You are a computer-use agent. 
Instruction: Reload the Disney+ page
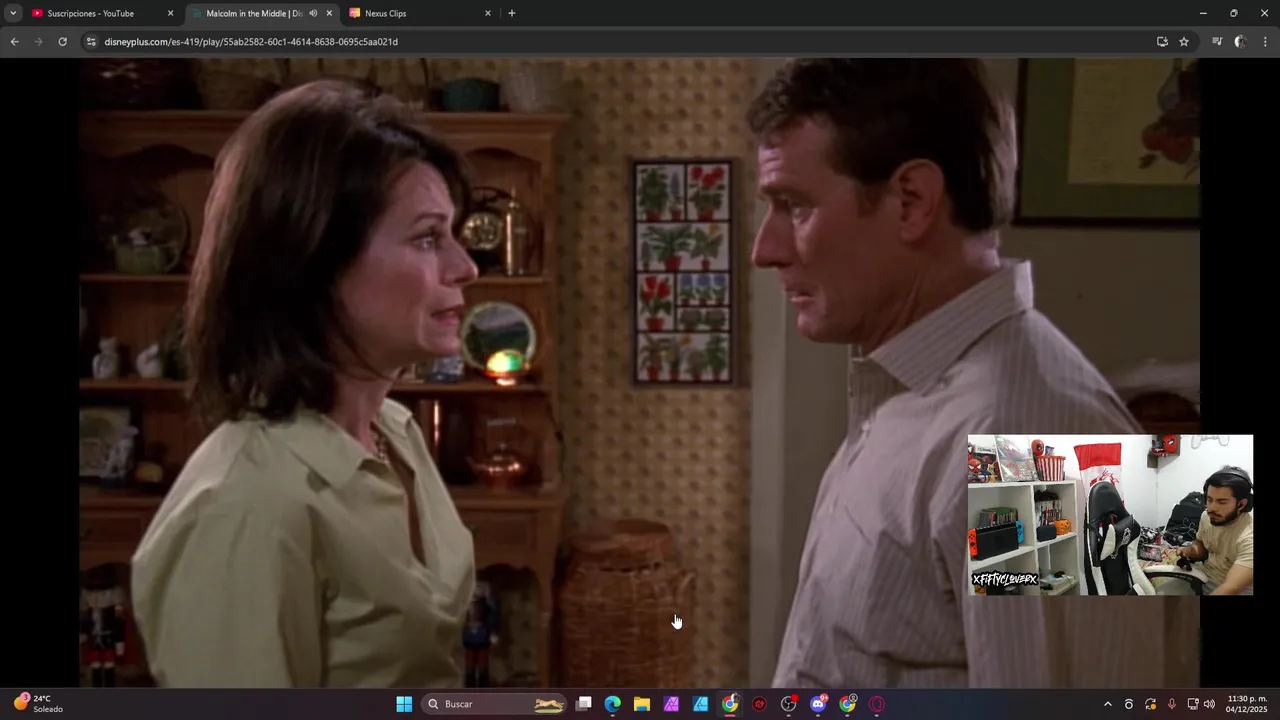tap(62, 41)
